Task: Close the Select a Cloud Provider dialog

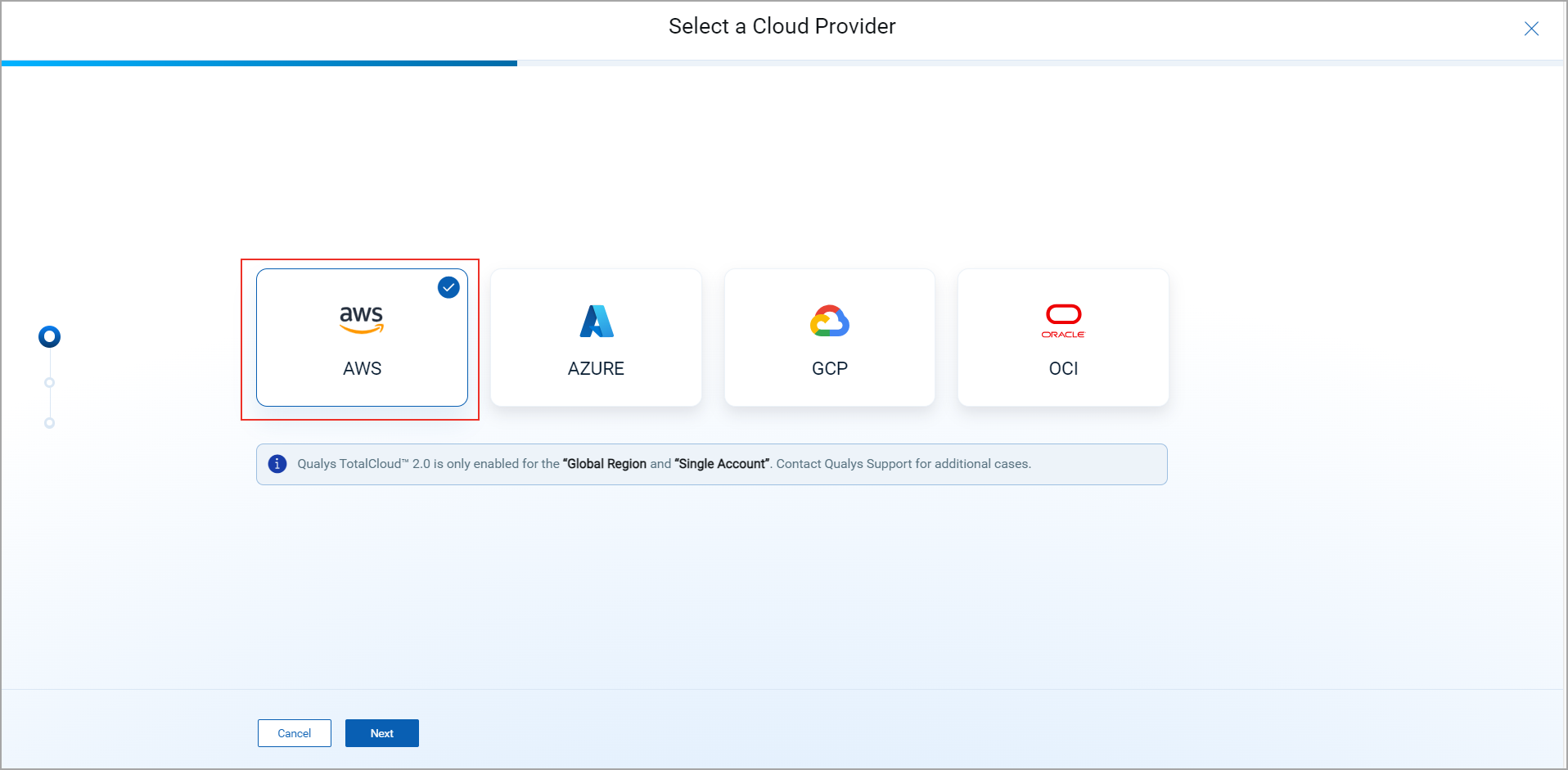Action: tap(1531, 29)
